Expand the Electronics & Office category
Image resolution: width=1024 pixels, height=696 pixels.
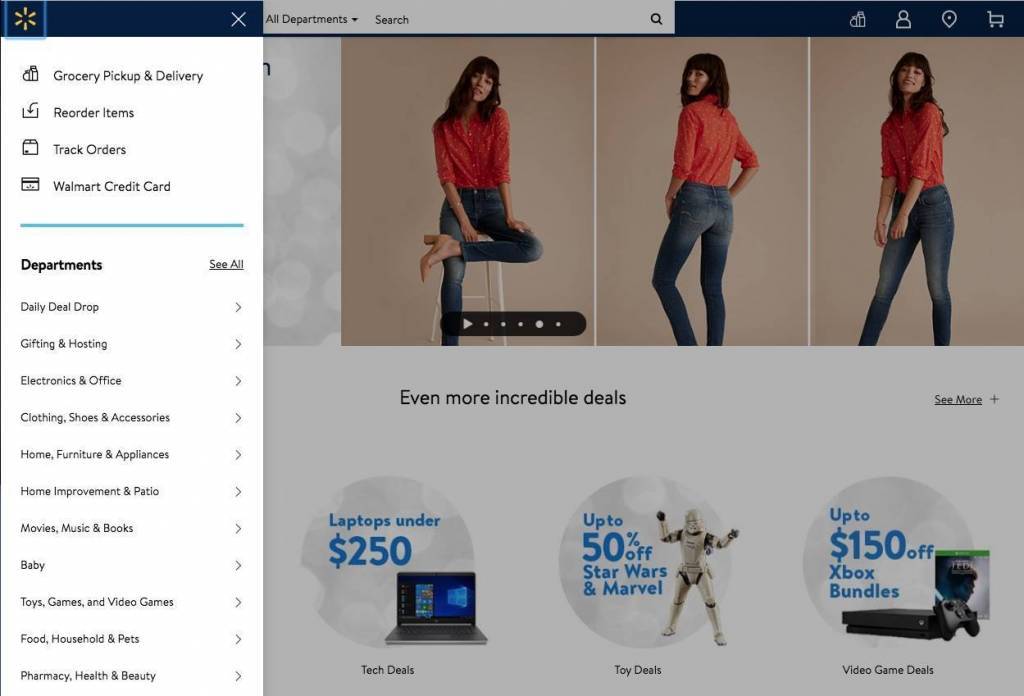73,380
